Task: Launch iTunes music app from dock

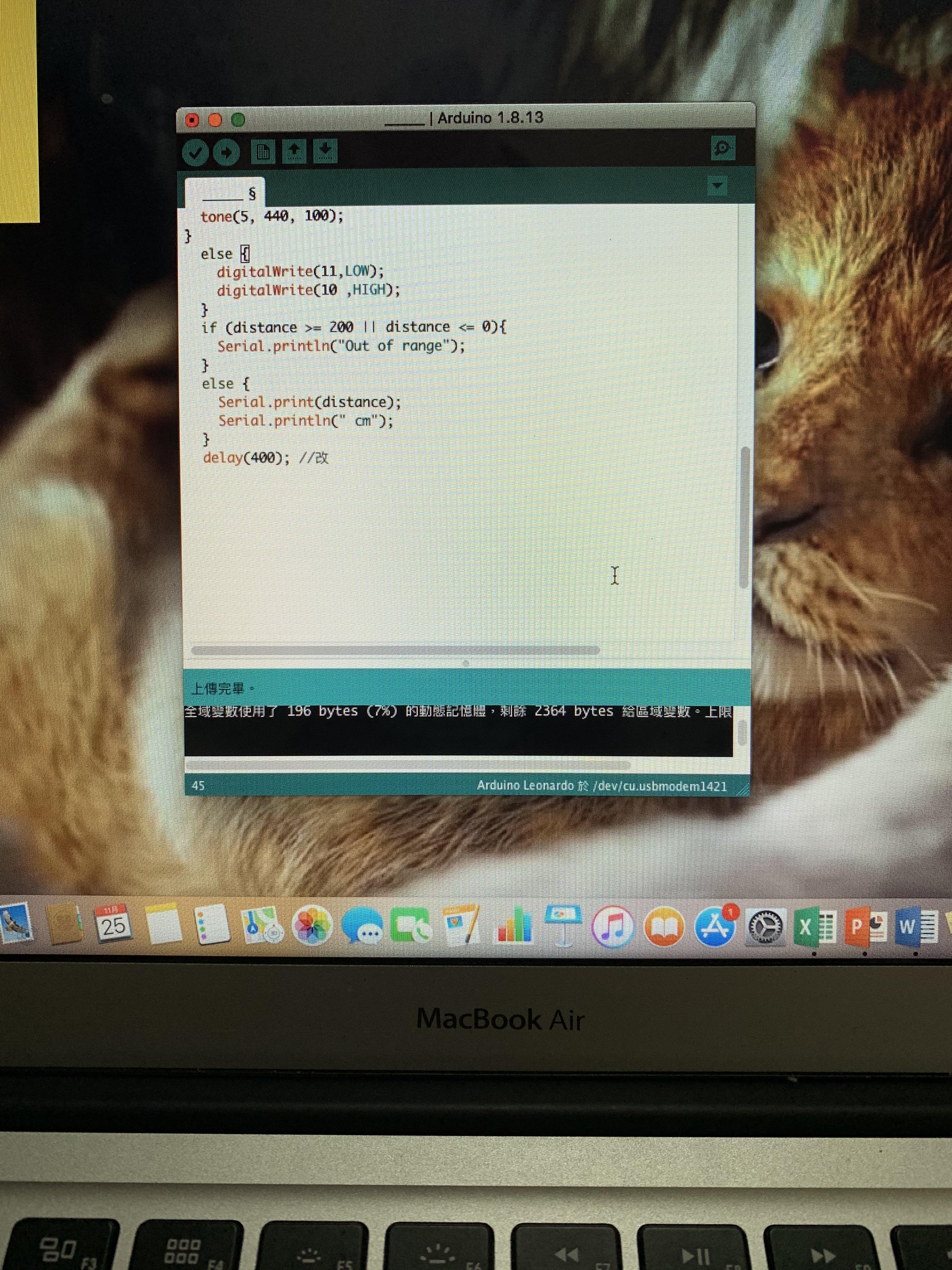Action: point(612,927)
